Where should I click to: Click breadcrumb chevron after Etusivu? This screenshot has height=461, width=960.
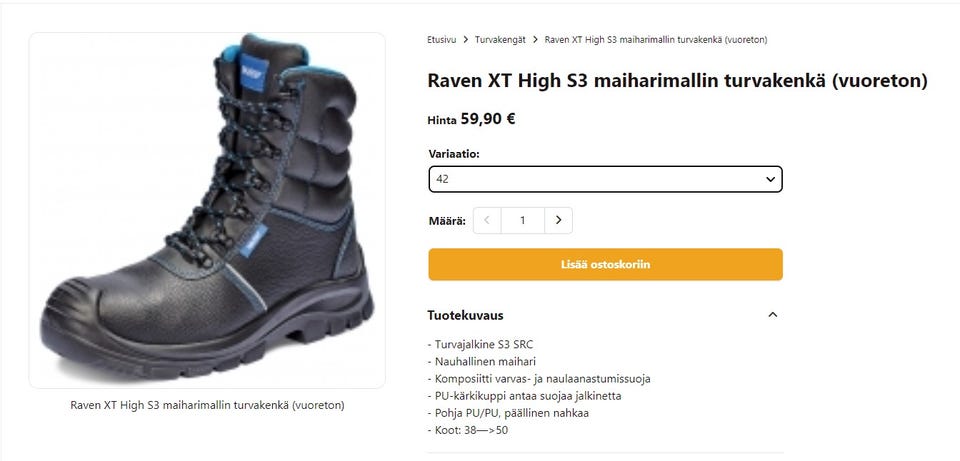click(465, 40)
